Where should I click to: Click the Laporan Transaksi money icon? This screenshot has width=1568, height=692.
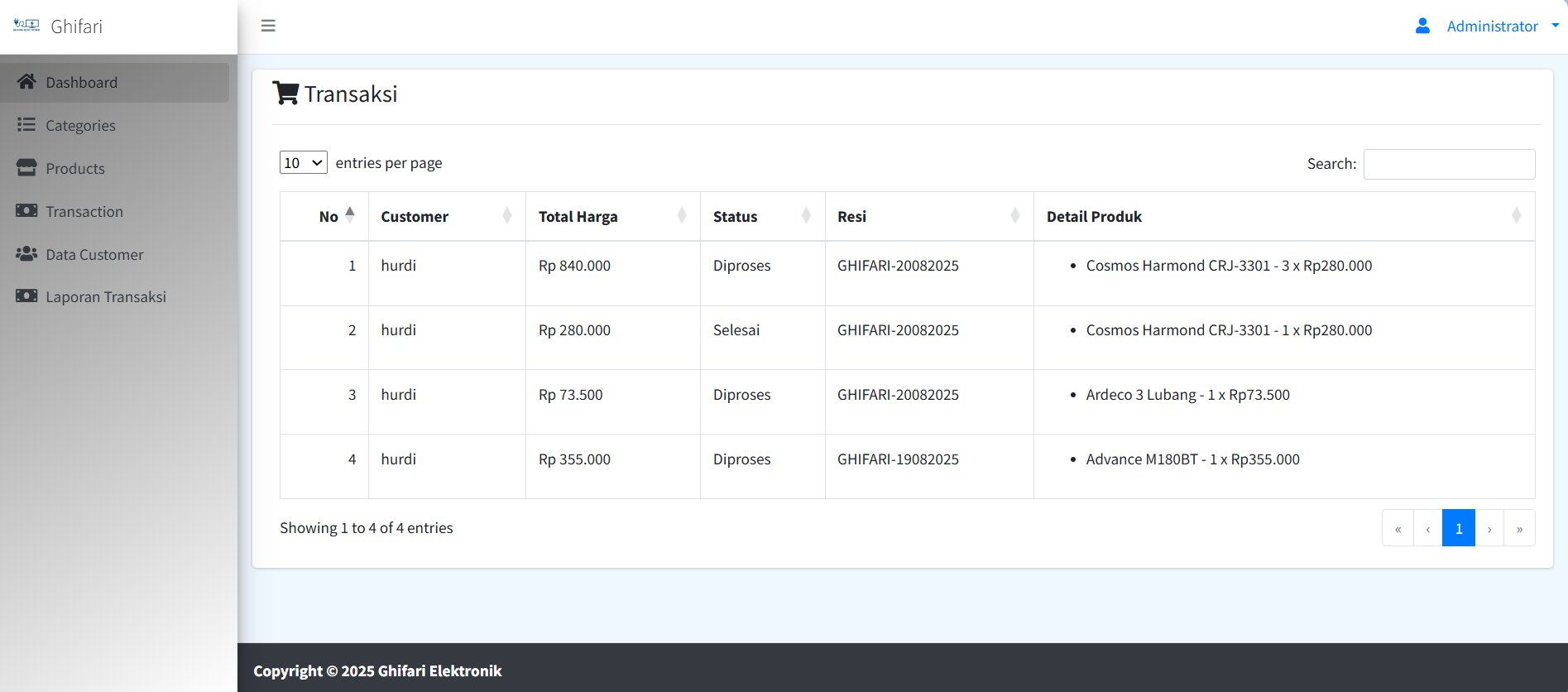coord(26,296)
